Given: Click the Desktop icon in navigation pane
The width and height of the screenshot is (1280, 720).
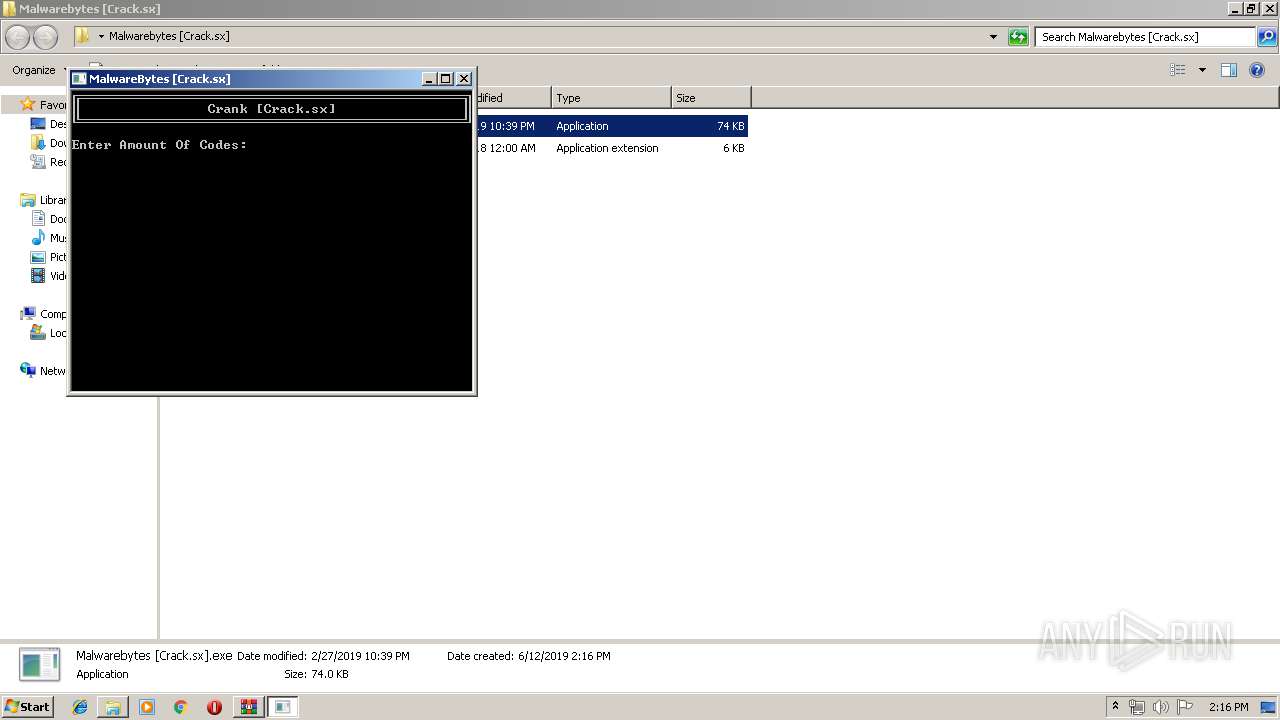Looking at the screenshot, I should [x=38, y=124].
